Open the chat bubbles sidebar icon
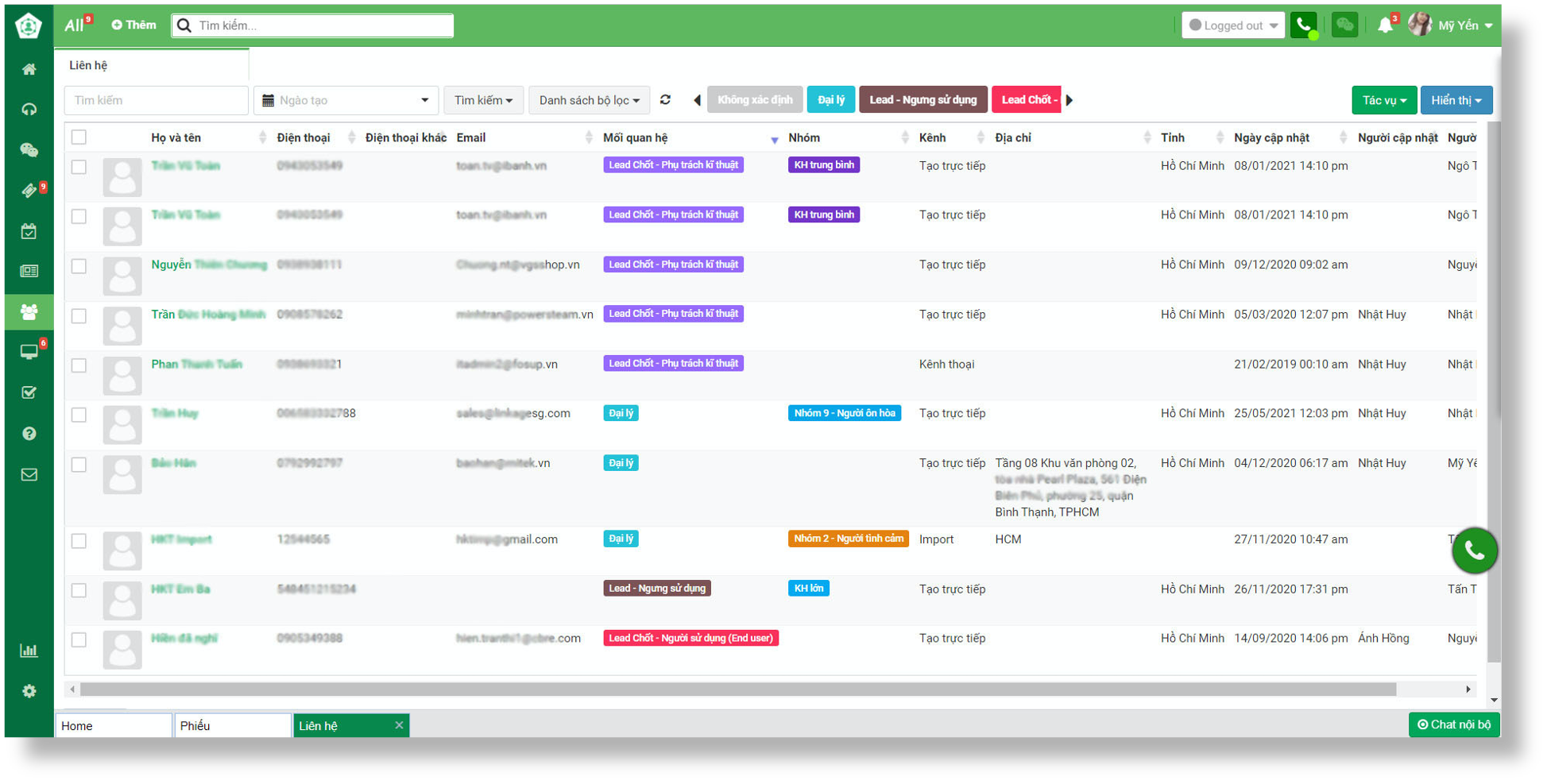 tap(29, 150)
